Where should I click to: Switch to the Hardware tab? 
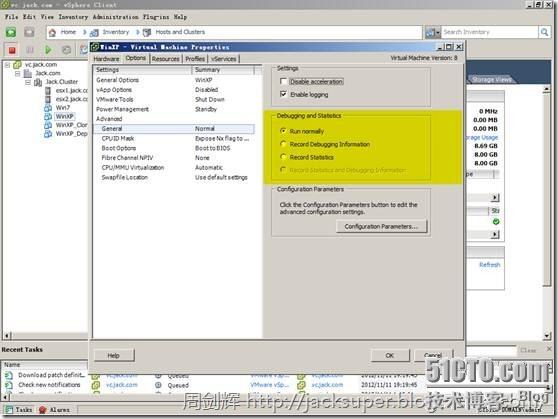pyautogui.click(x=106, y=59)
